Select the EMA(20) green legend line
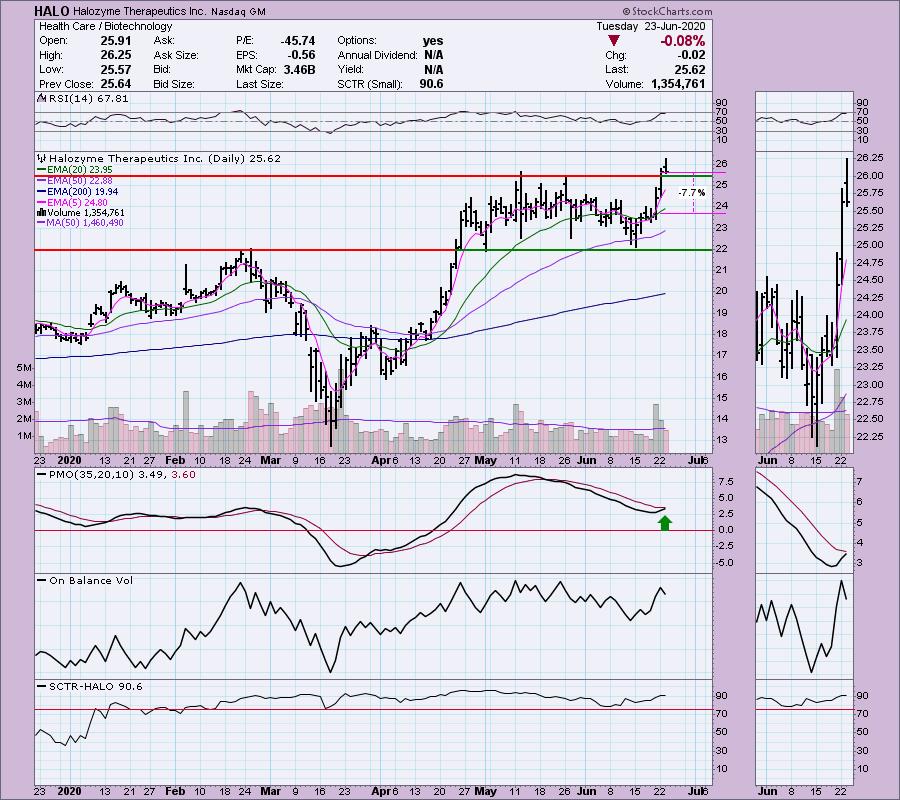This screenshot has width=900, height=800. pos(42,169)
